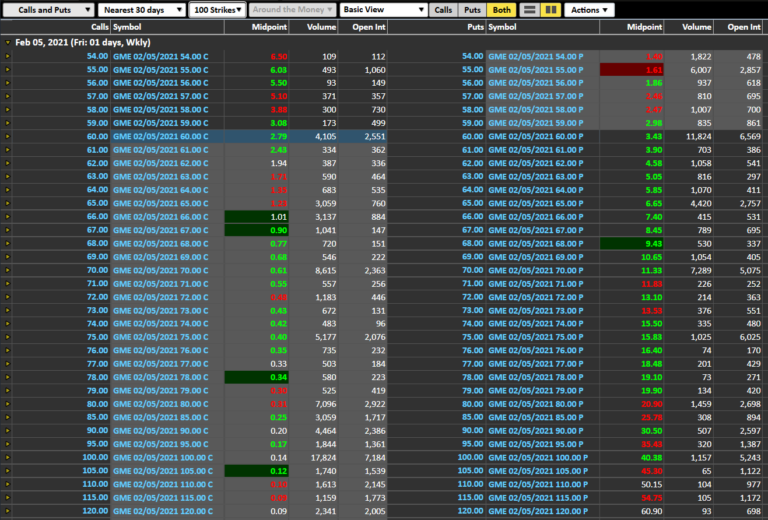
Task: Select GME 02/05/2021 54.00 C symbol
Action: [x=161, y=56]
